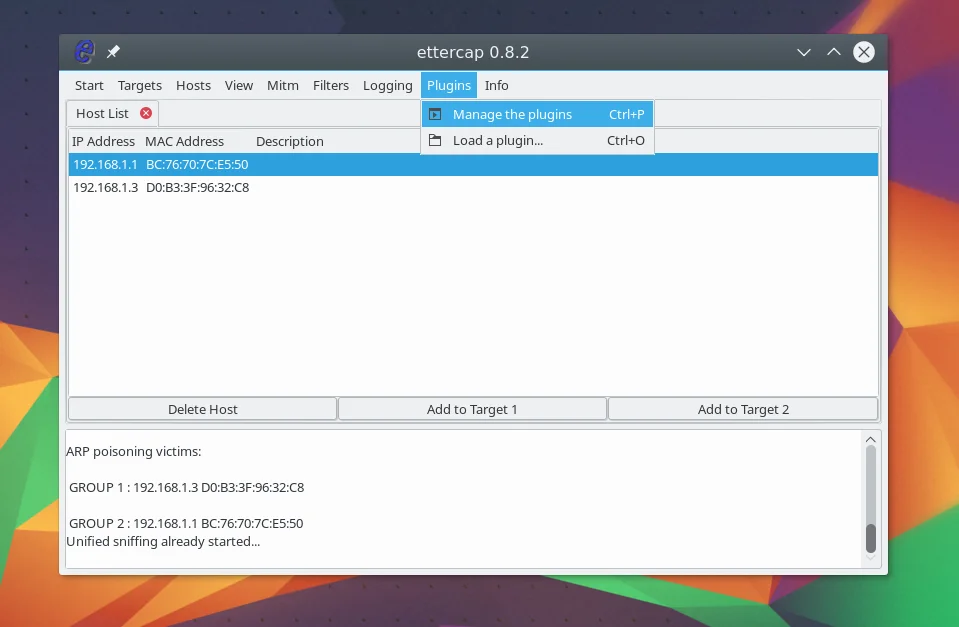The height and width of the screenshot is (627, 959).
Task: Sort by Description column header
Action: (x=290, y=141)
